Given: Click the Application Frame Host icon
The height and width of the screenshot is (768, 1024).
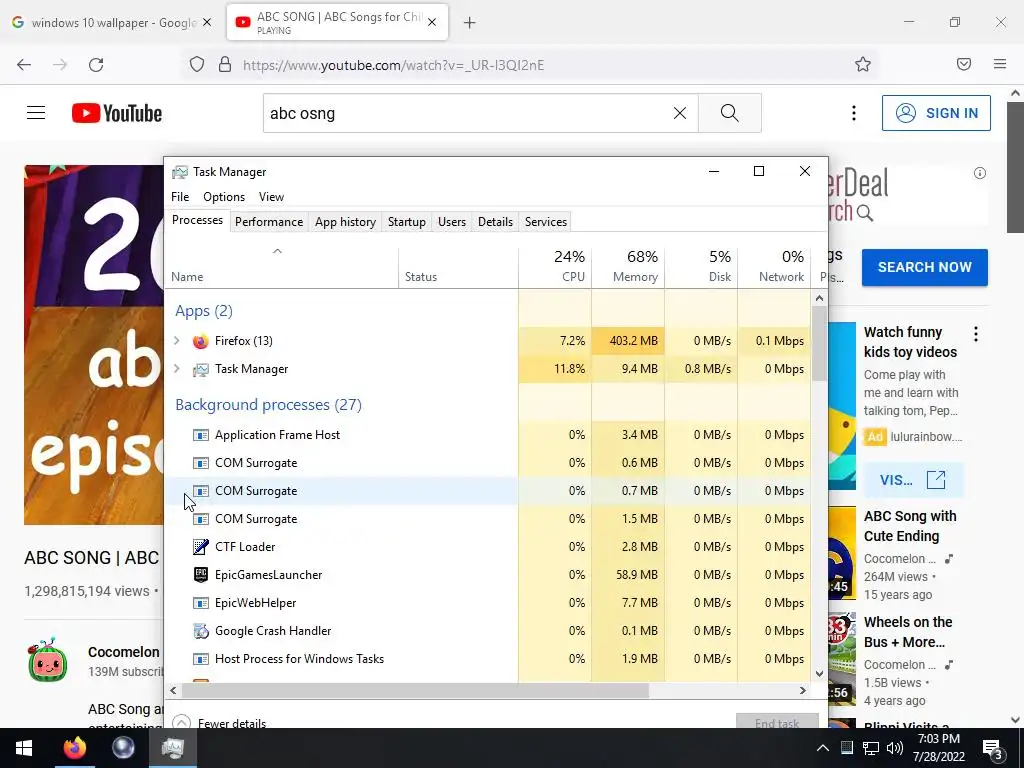Looking at the screenshot, I should pyautogui.click(x=200, y=435).
